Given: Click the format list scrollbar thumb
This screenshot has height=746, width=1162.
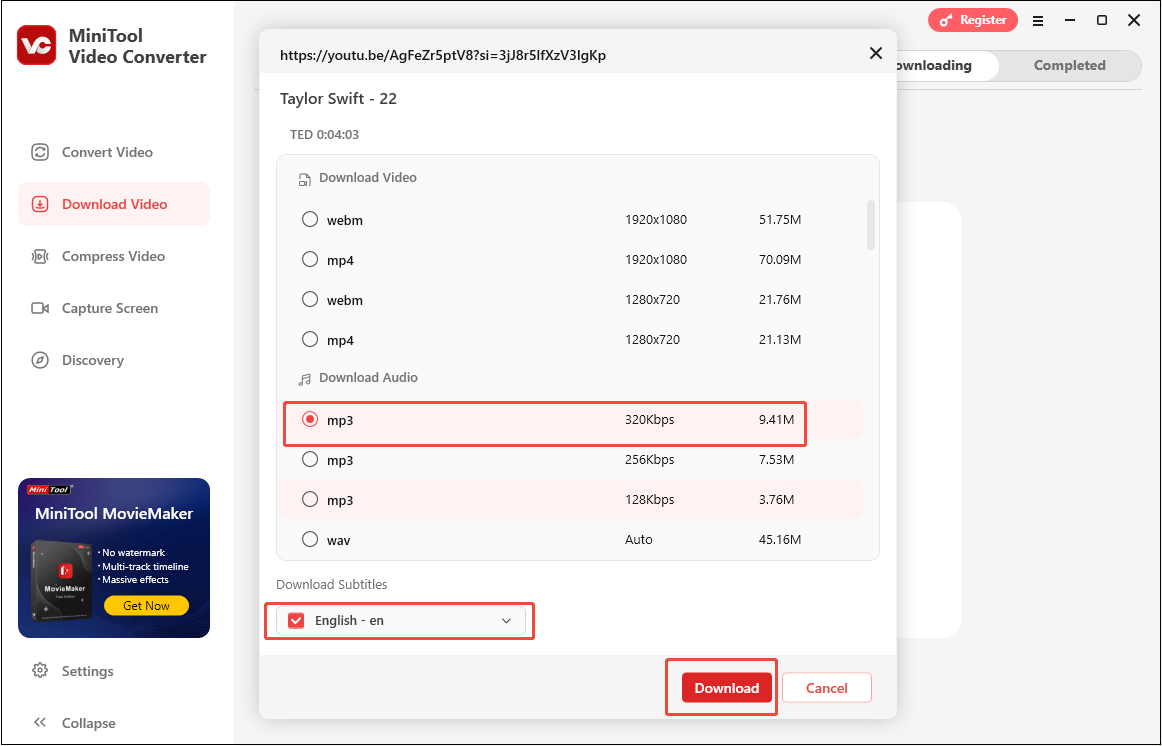Looking at the screenshot, I should tap(871, 224).
